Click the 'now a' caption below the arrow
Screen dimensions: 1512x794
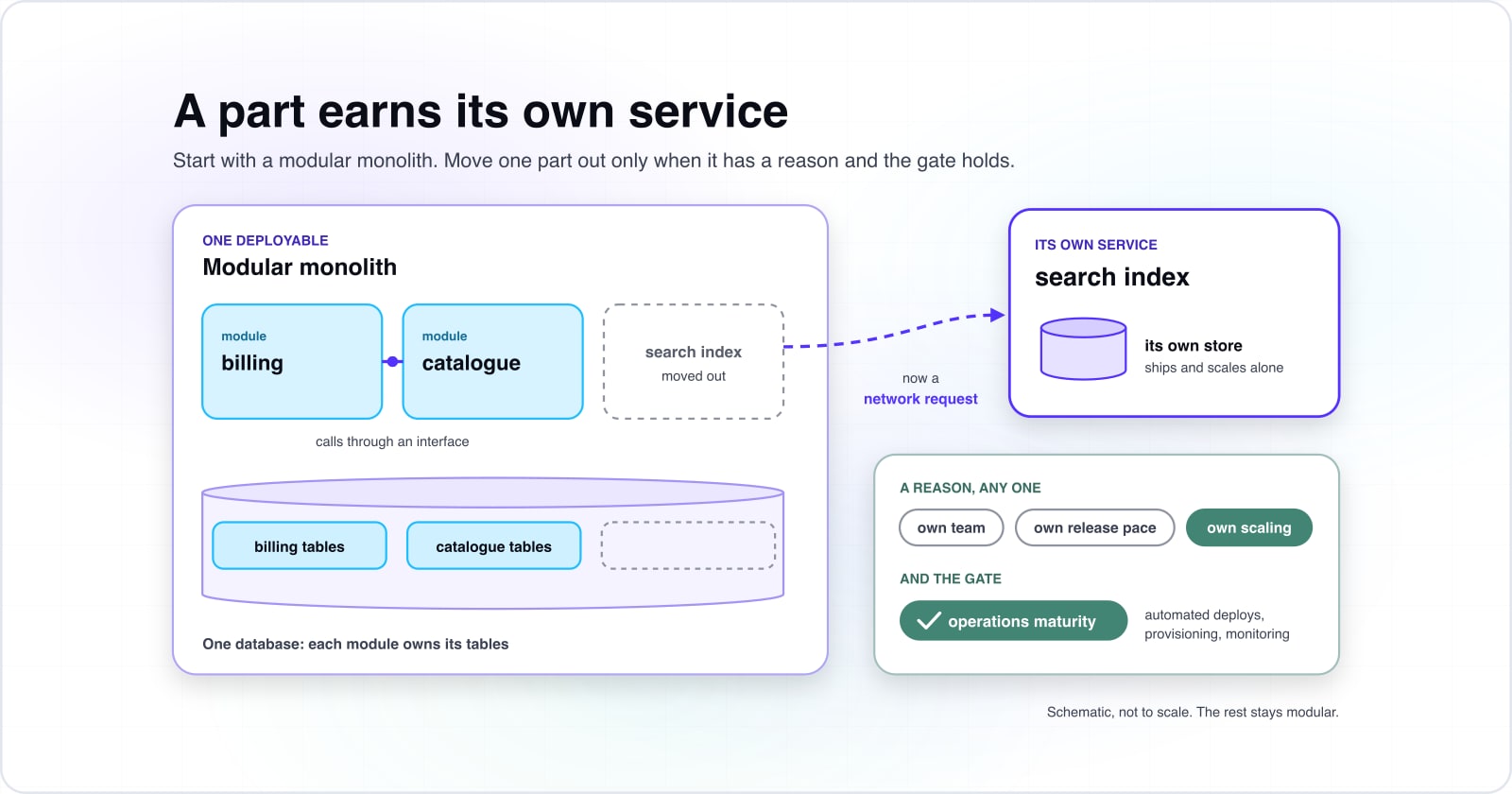920,378
